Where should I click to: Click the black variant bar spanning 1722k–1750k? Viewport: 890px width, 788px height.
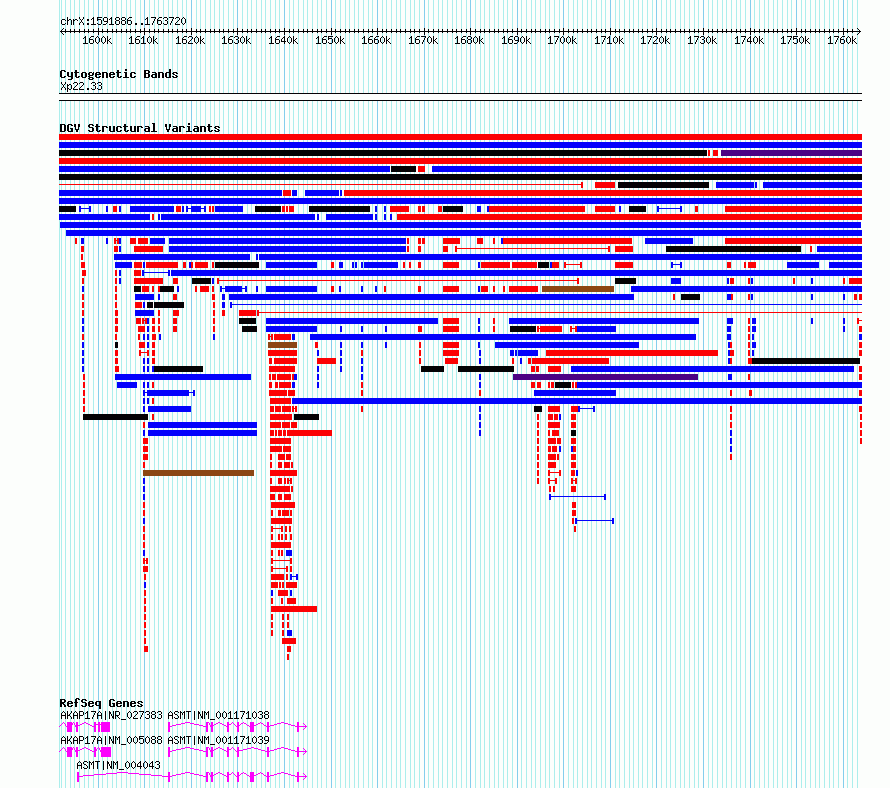tap(733, 249)
